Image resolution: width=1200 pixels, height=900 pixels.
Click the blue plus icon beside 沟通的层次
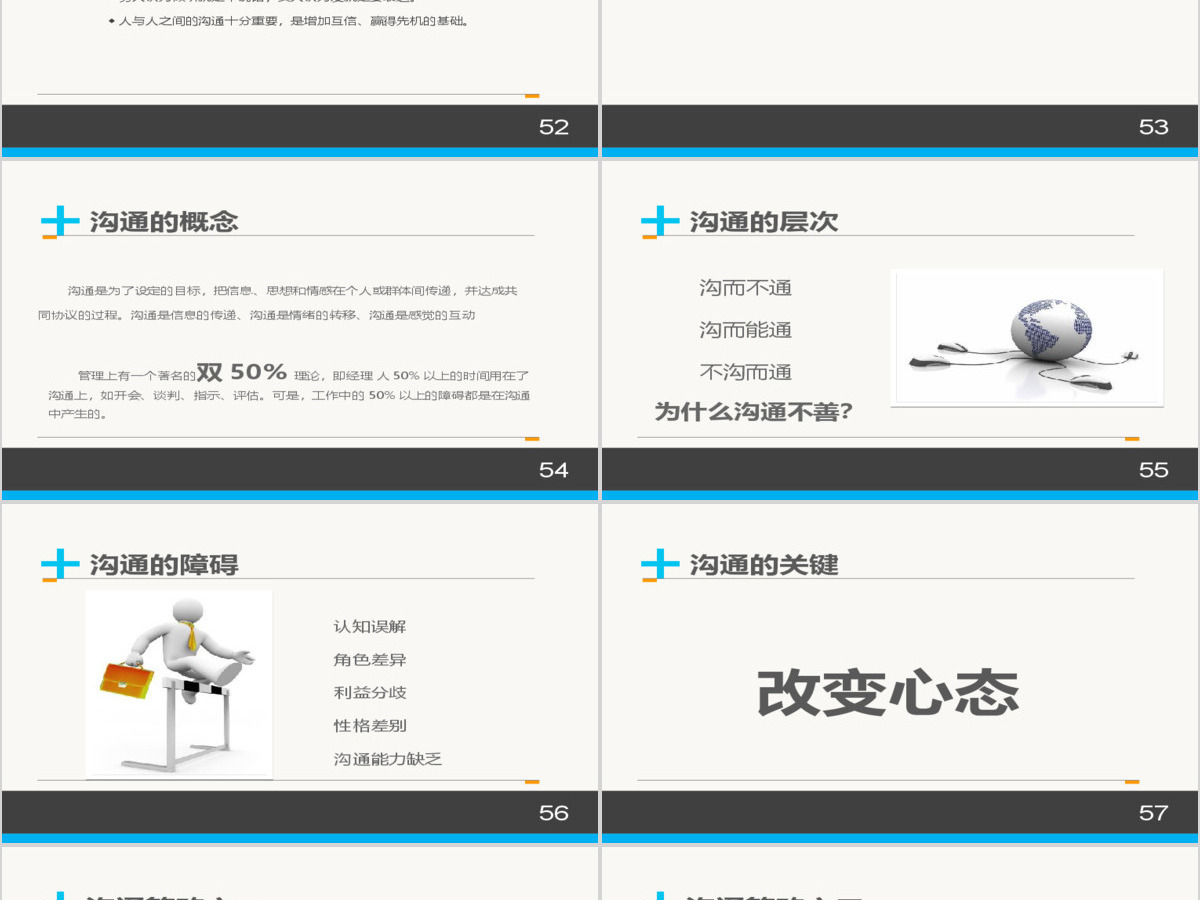click(660, 221)
